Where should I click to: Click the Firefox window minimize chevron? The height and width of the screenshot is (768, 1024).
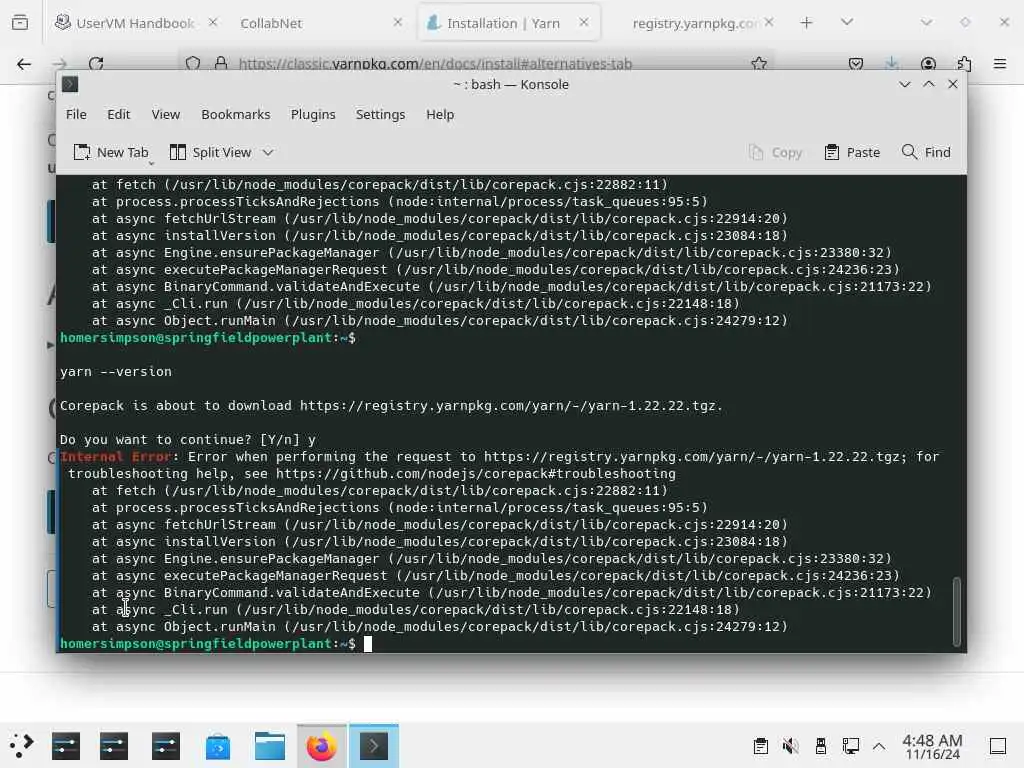926,22
